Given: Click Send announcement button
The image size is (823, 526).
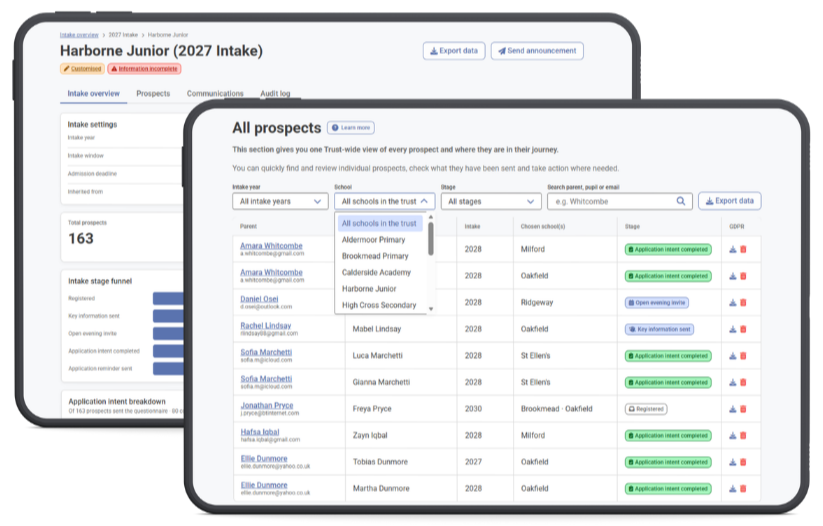Looking at the screenshot, I should click(537, 51).
